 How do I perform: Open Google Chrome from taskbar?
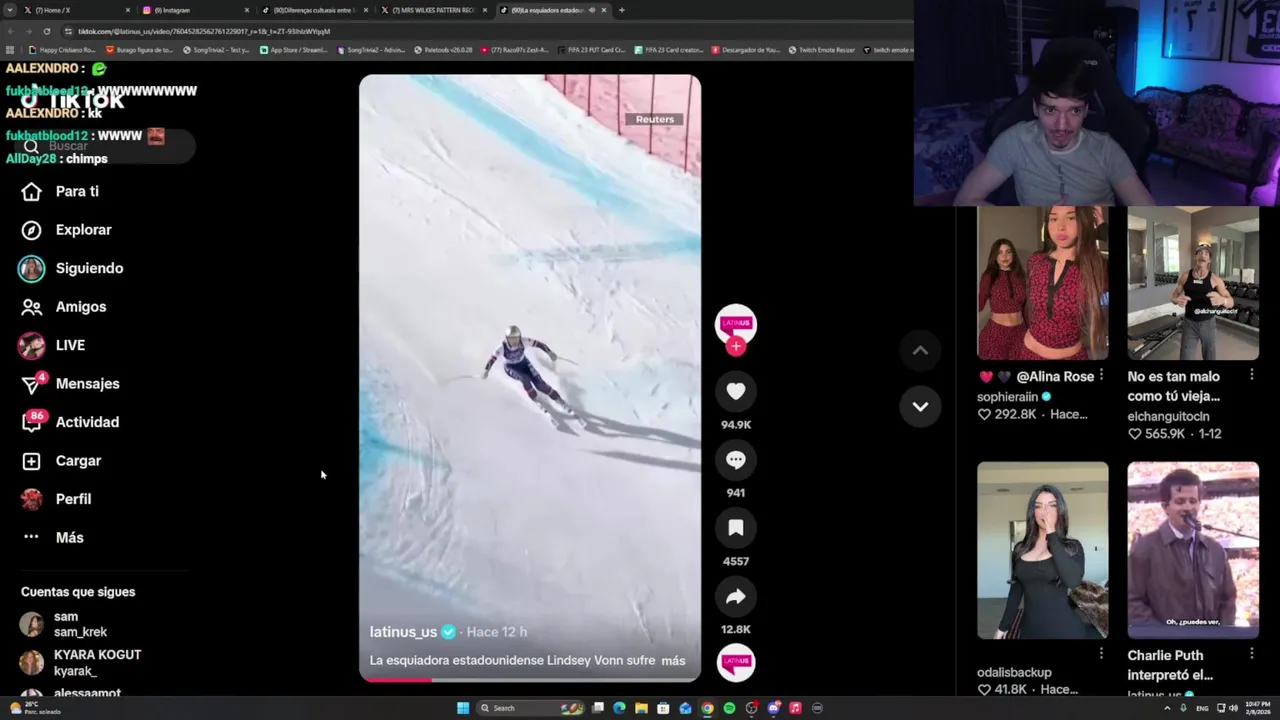pos(707,708)
